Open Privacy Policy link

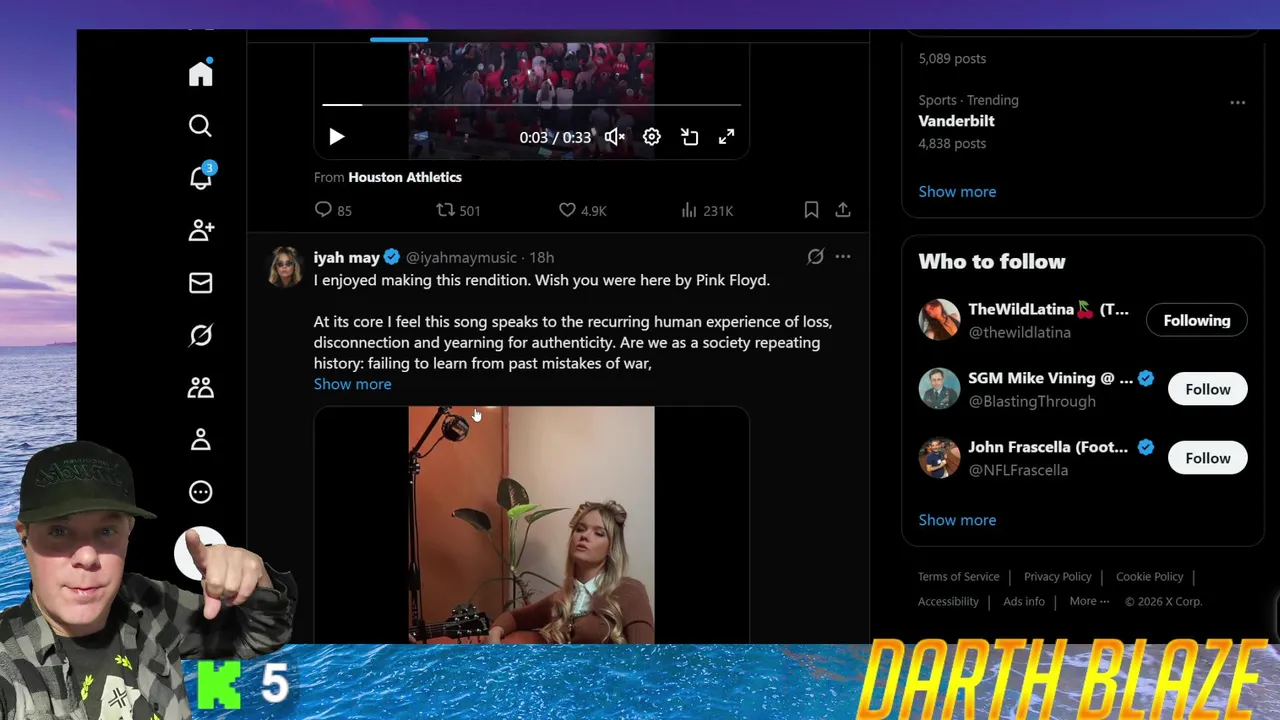click(1058, 576)
